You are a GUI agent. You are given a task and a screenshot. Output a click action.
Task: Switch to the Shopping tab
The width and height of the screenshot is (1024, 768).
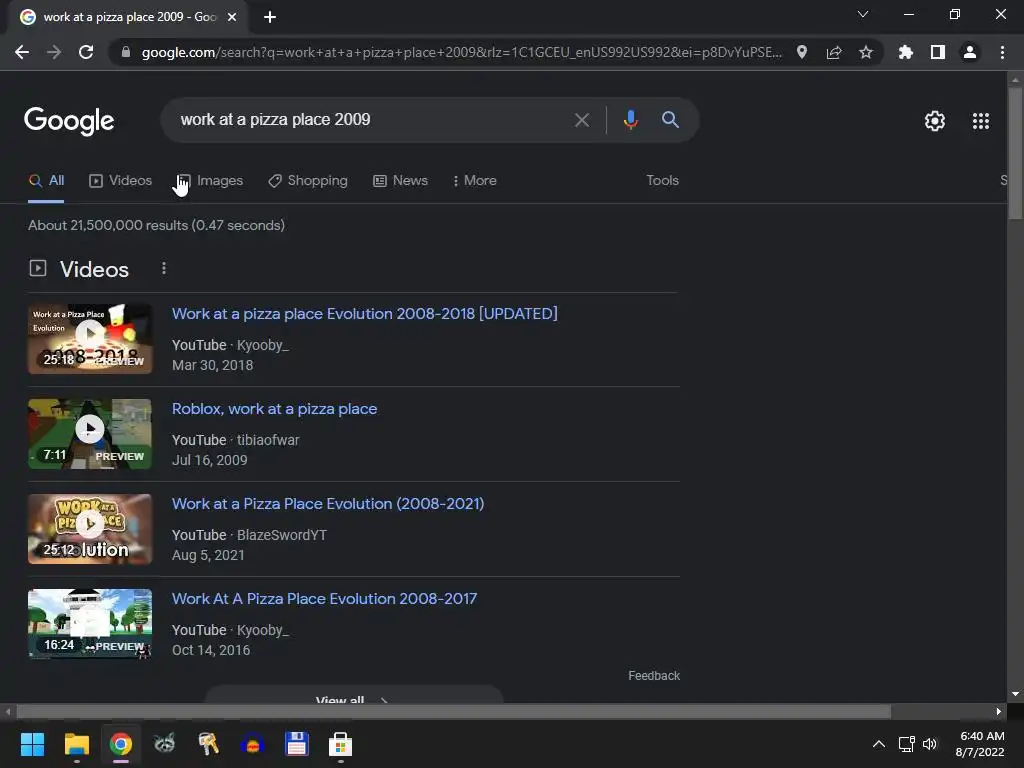308,181
